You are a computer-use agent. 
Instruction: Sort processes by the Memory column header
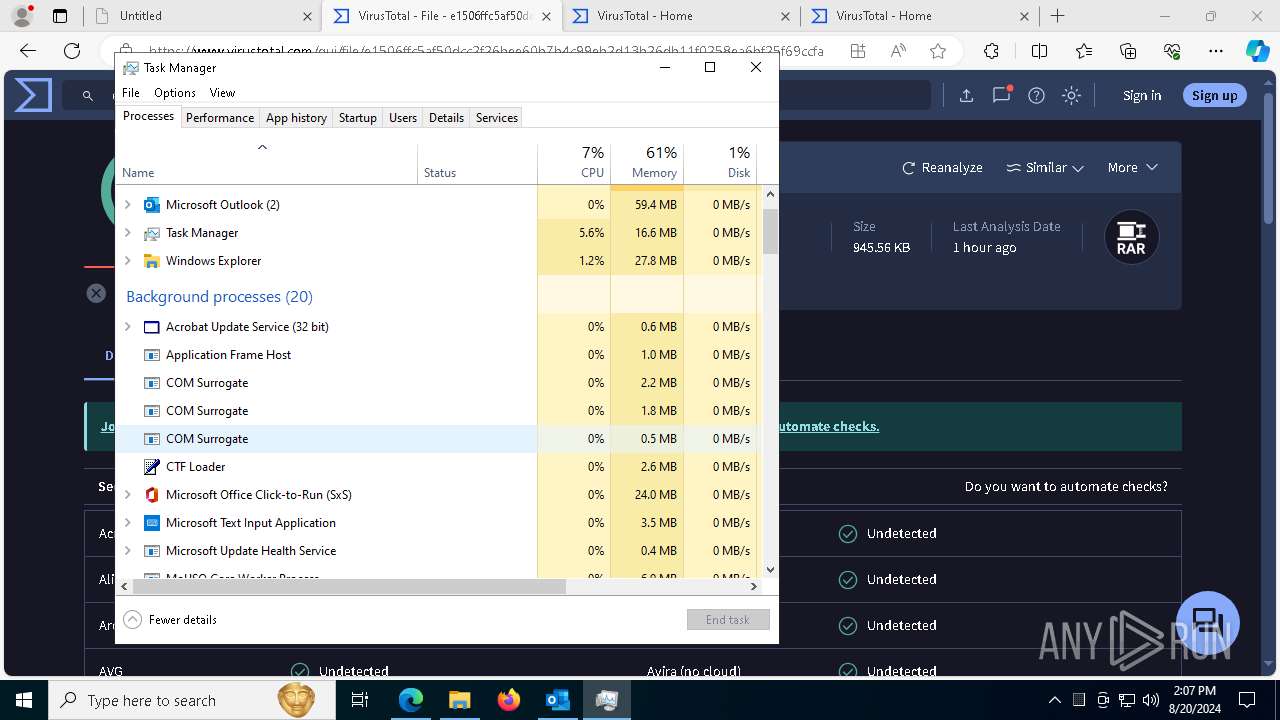coord(647,163)
